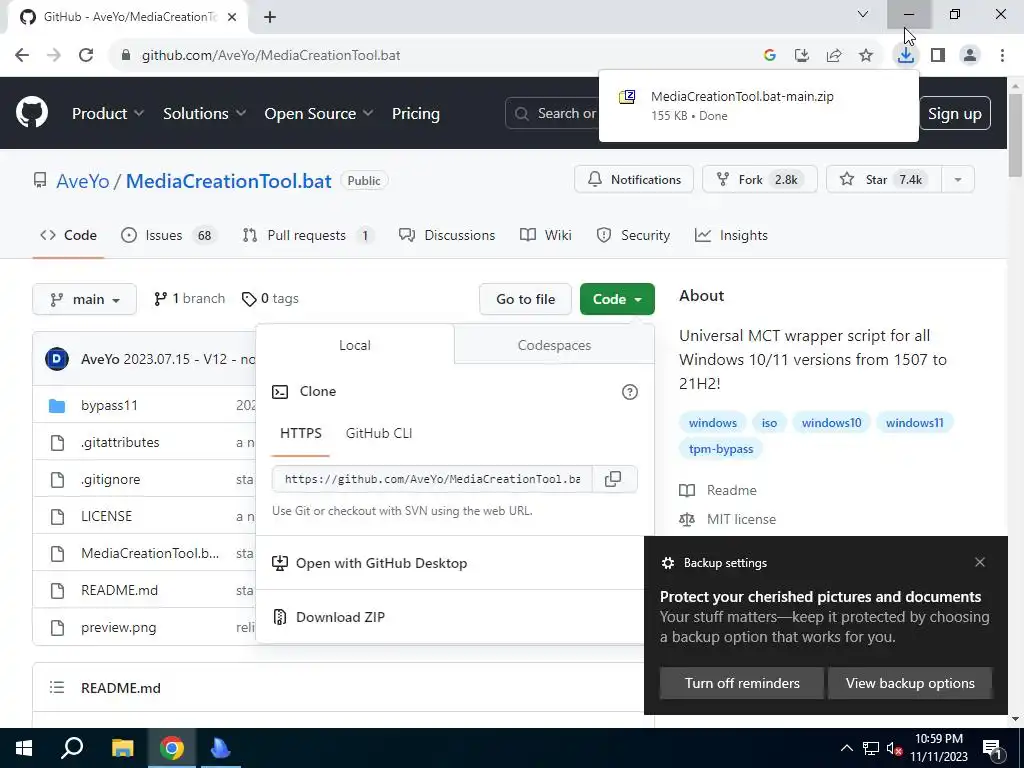Click the GitHub search box
Screen dimensions: 1024x768
pyautogui.click(x=552, y=114)
